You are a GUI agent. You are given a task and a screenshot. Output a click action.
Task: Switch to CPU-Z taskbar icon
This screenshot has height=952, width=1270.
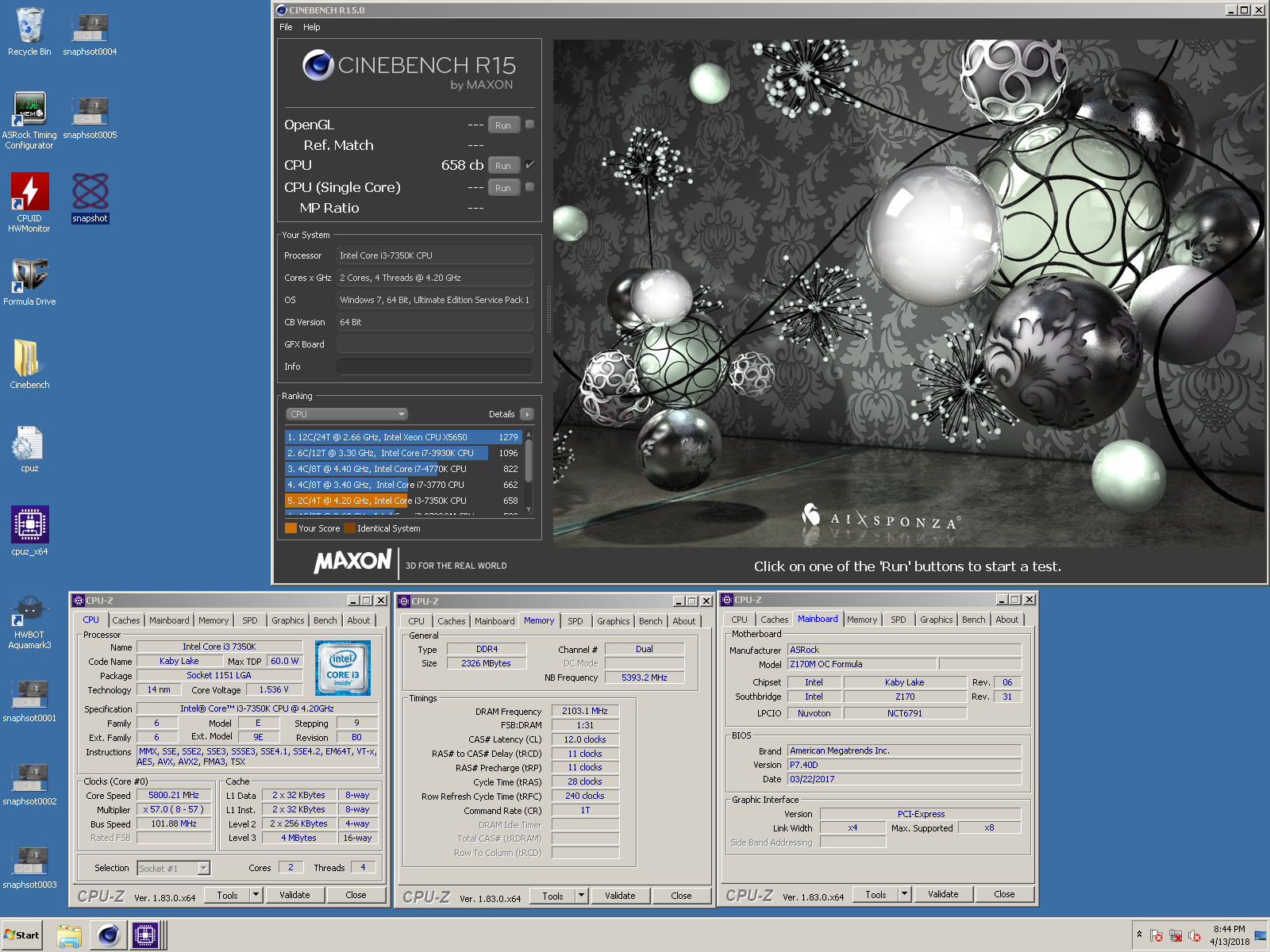coord(146,935)
